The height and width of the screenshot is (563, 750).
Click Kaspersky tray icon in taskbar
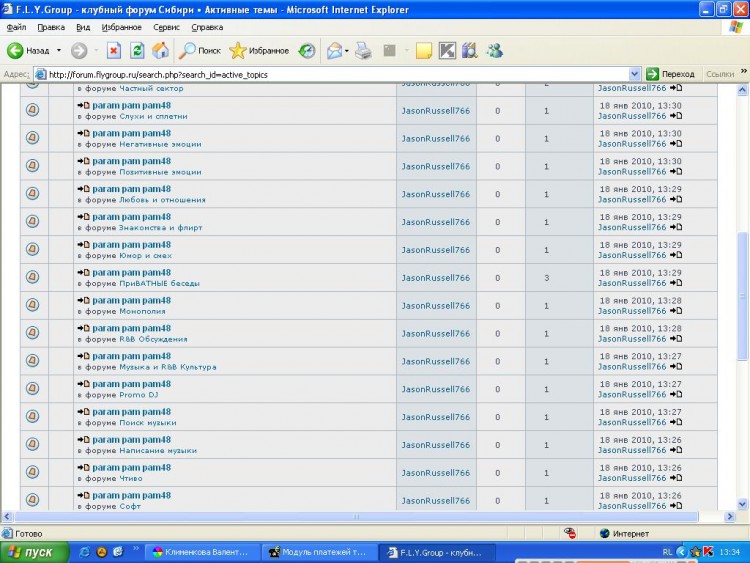point(708,552)
